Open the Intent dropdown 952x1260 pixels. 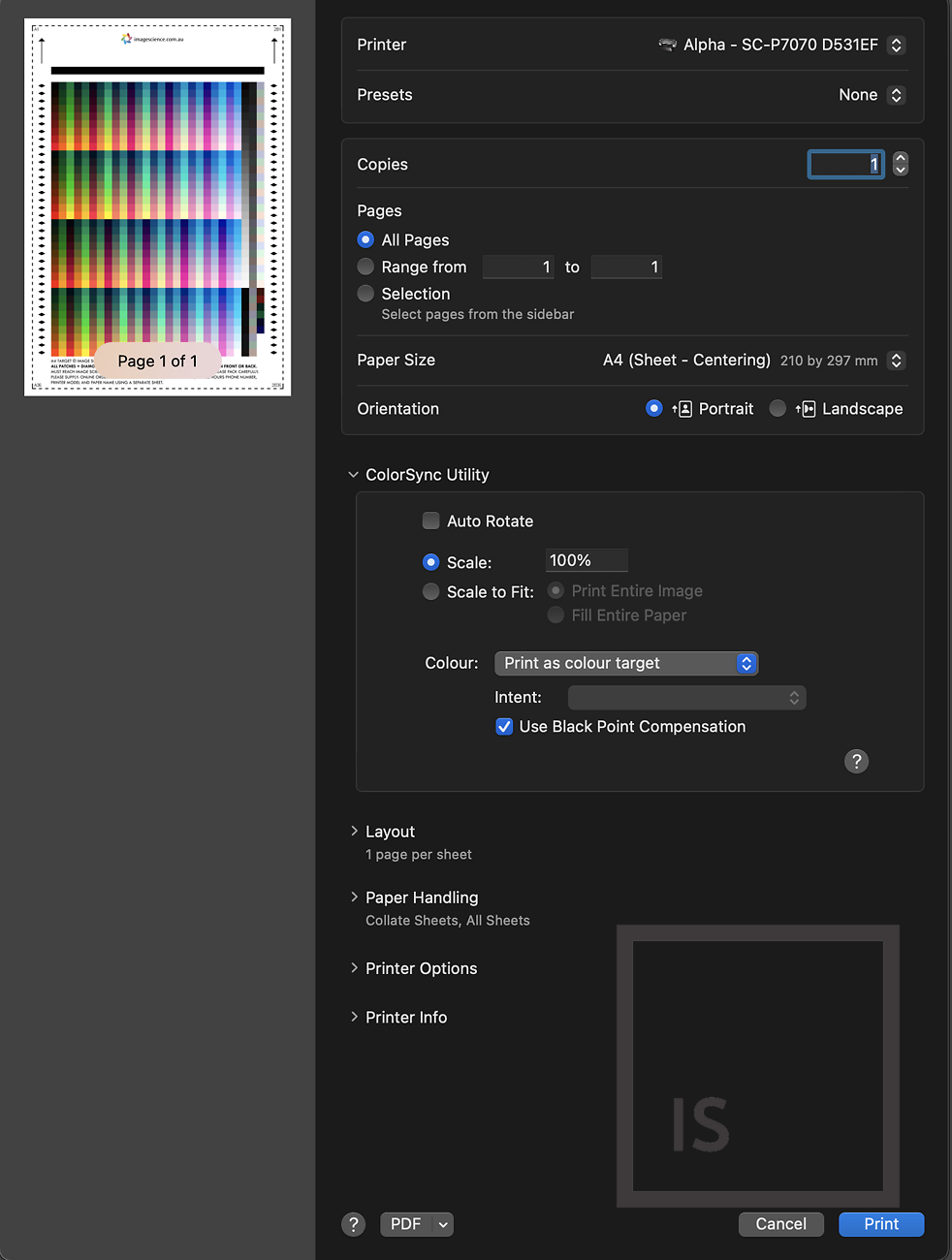pyautogui.click(x=686, y=697)
